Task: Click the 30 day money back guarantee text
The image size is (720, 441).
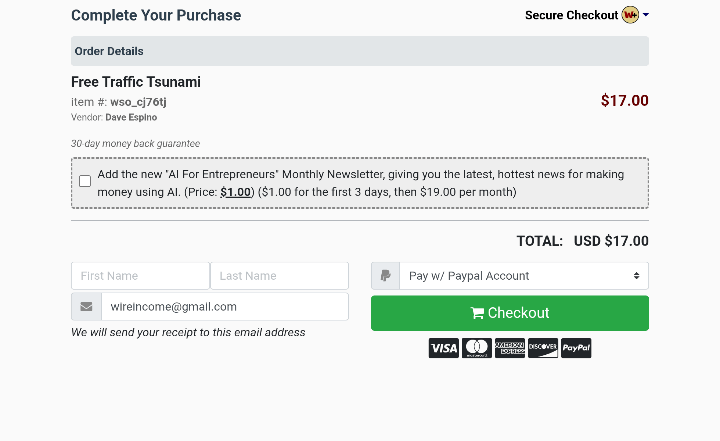Action: [x=135, y=143]
